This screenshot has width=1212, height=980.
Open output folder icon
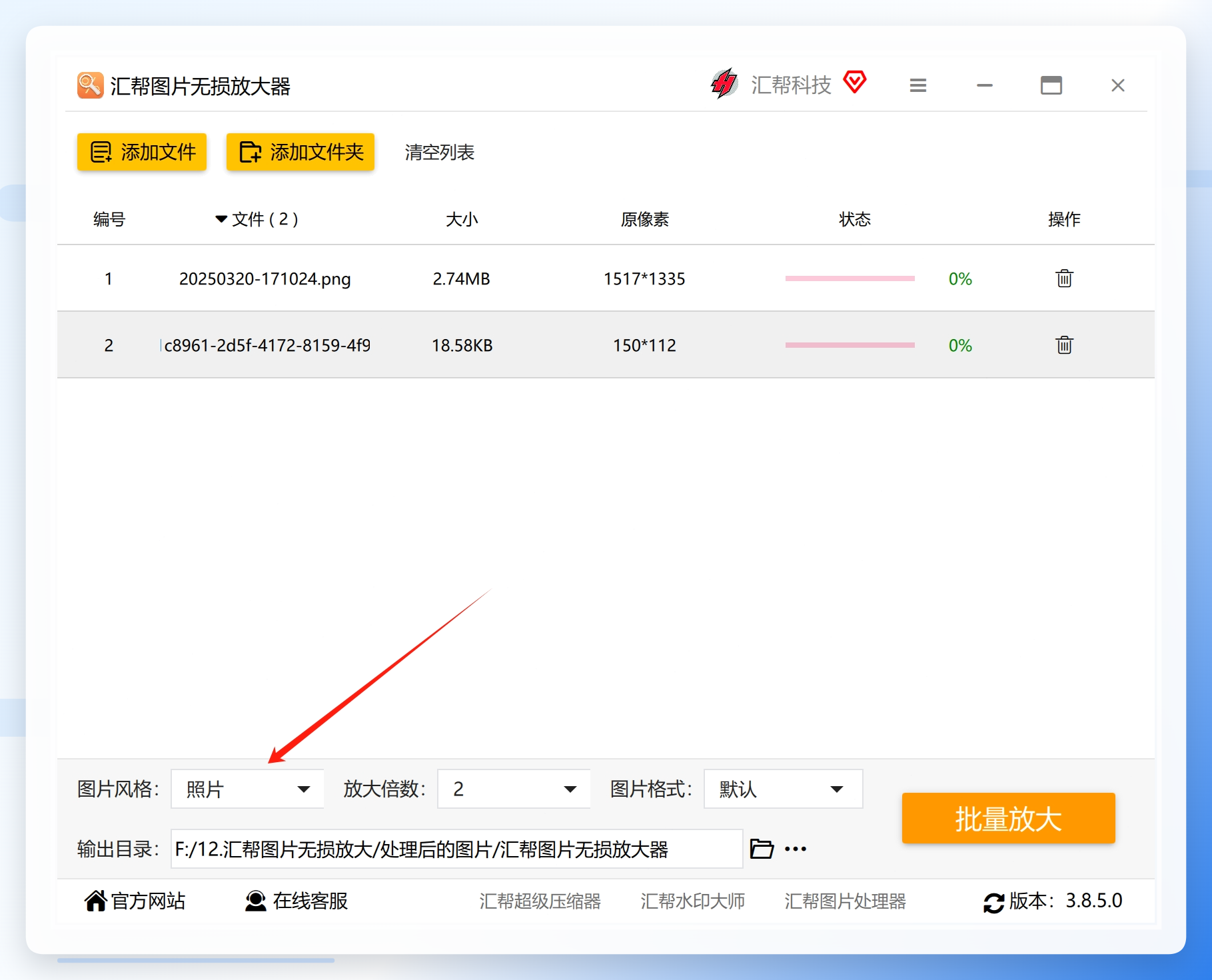point(762,849)
